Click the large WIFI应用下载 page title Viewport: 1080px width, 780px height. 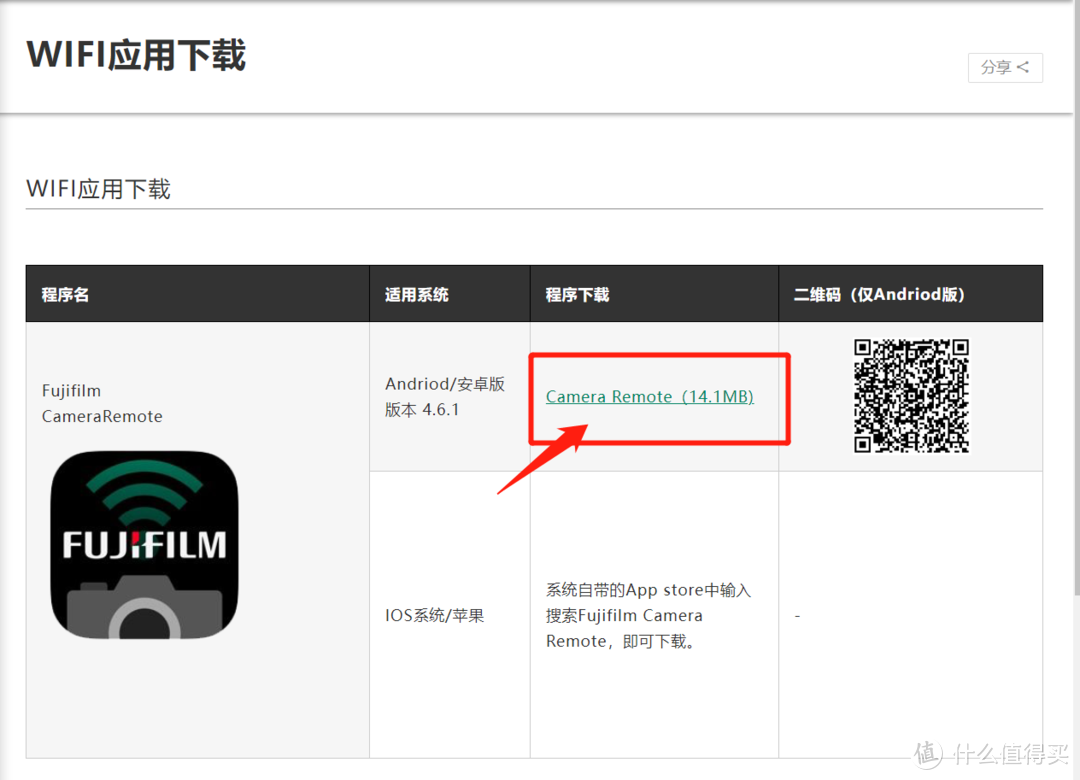136,55
